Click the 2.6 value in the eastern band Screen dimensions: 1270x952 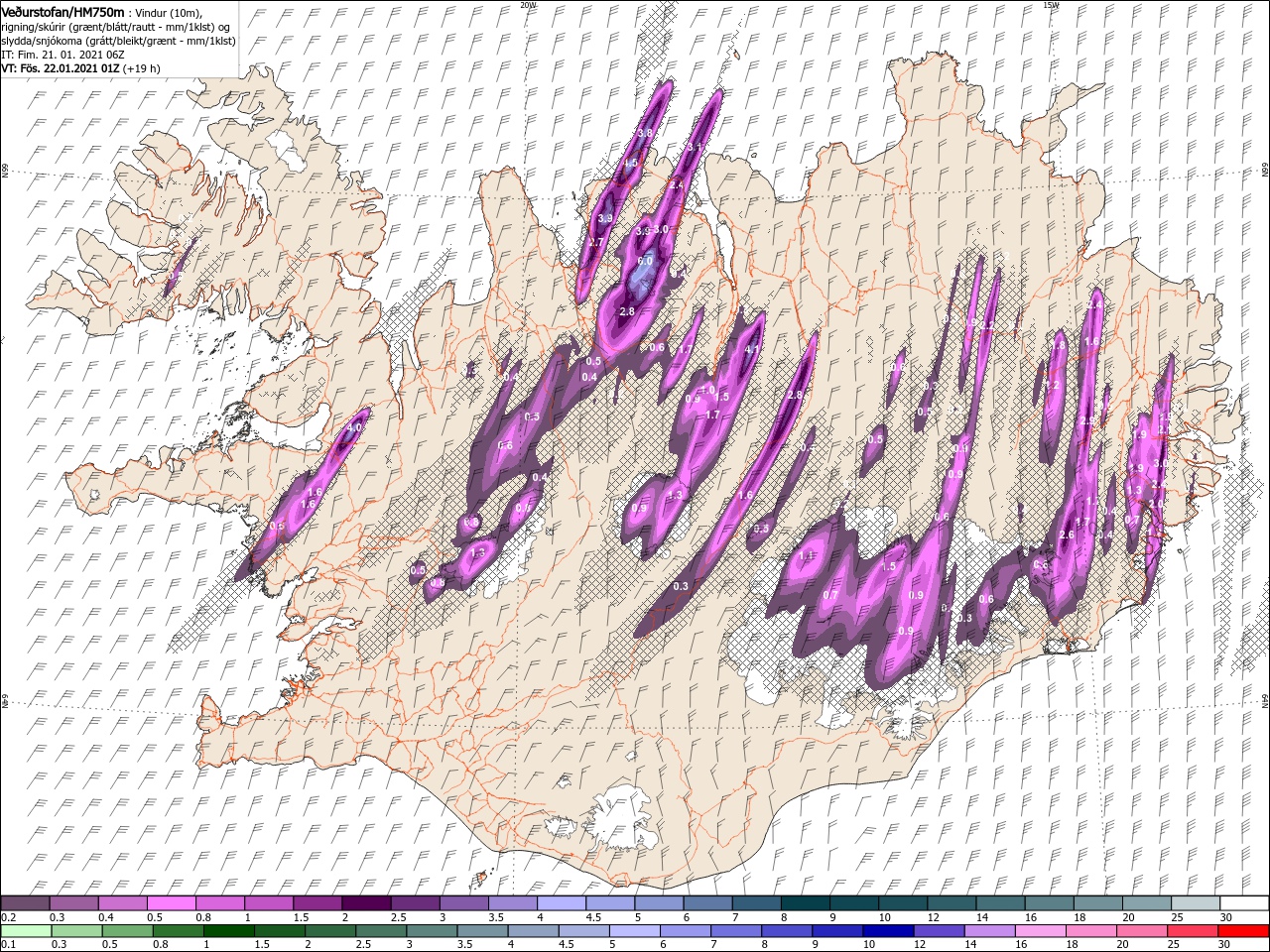click(x=1068, y=535)
